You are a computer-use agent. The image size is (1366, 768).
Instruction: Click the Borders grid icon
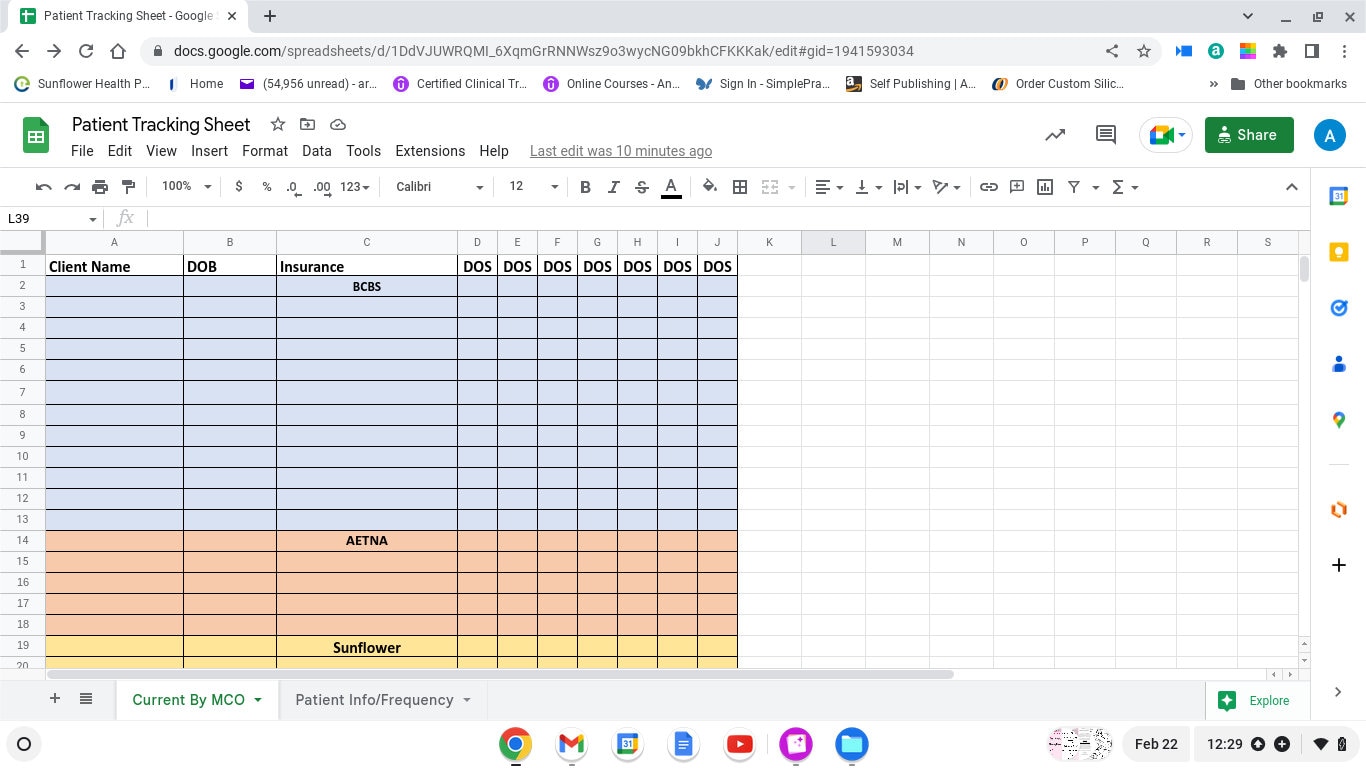740,187
